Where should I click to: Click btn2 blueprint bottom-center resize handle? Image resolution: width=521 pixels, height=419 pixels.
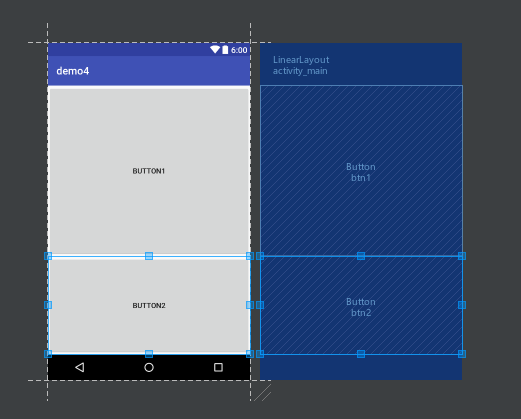click(361, 354)
